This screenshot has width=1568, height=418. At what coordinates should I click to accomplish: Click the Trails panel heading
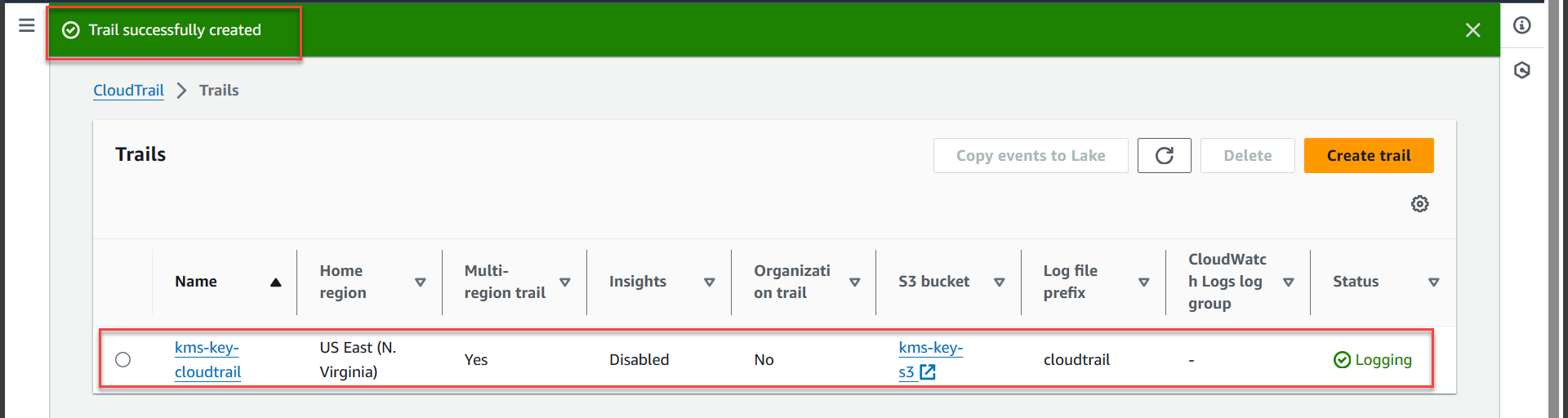[x=140, y=154]
